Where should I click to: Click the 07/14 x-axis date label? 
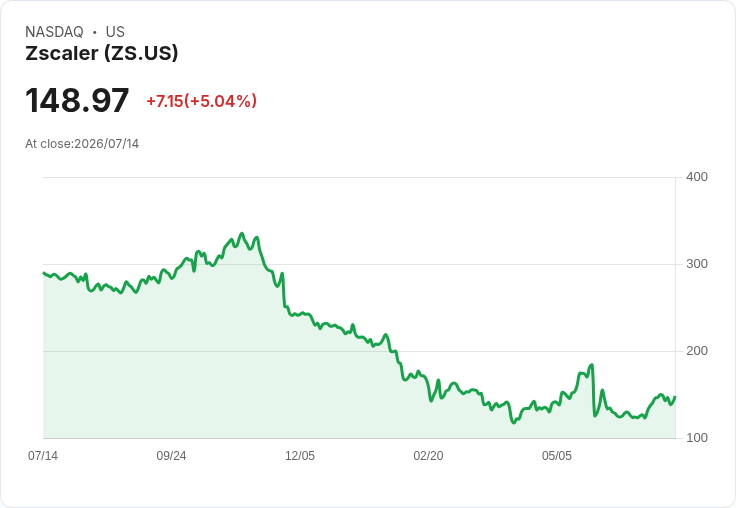coord(43,456)
